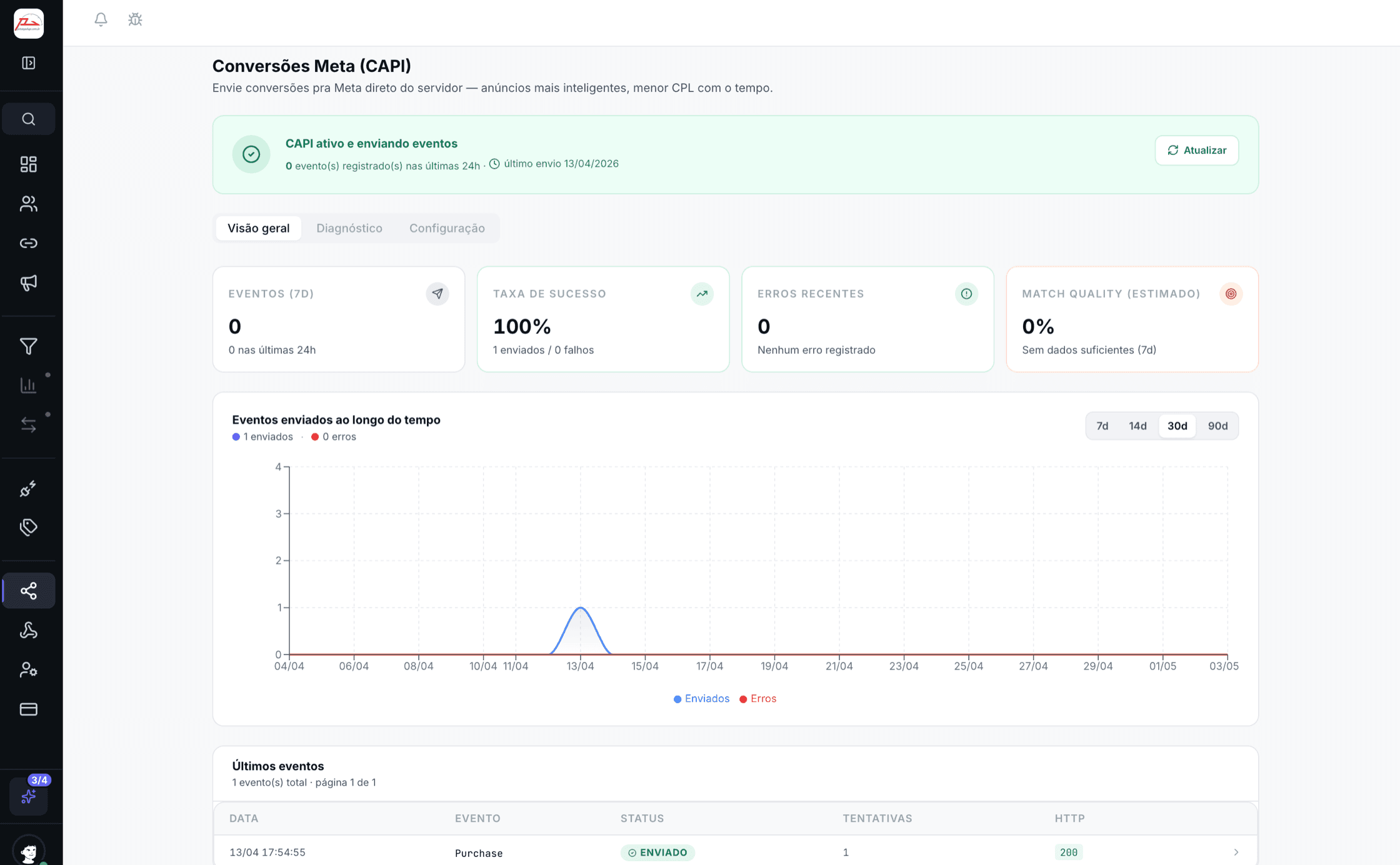This screenshot has height=865, width=1400.
Task: Open the tags icon in the sidebar
Action: pyautogui.click(x=29, y=527)
